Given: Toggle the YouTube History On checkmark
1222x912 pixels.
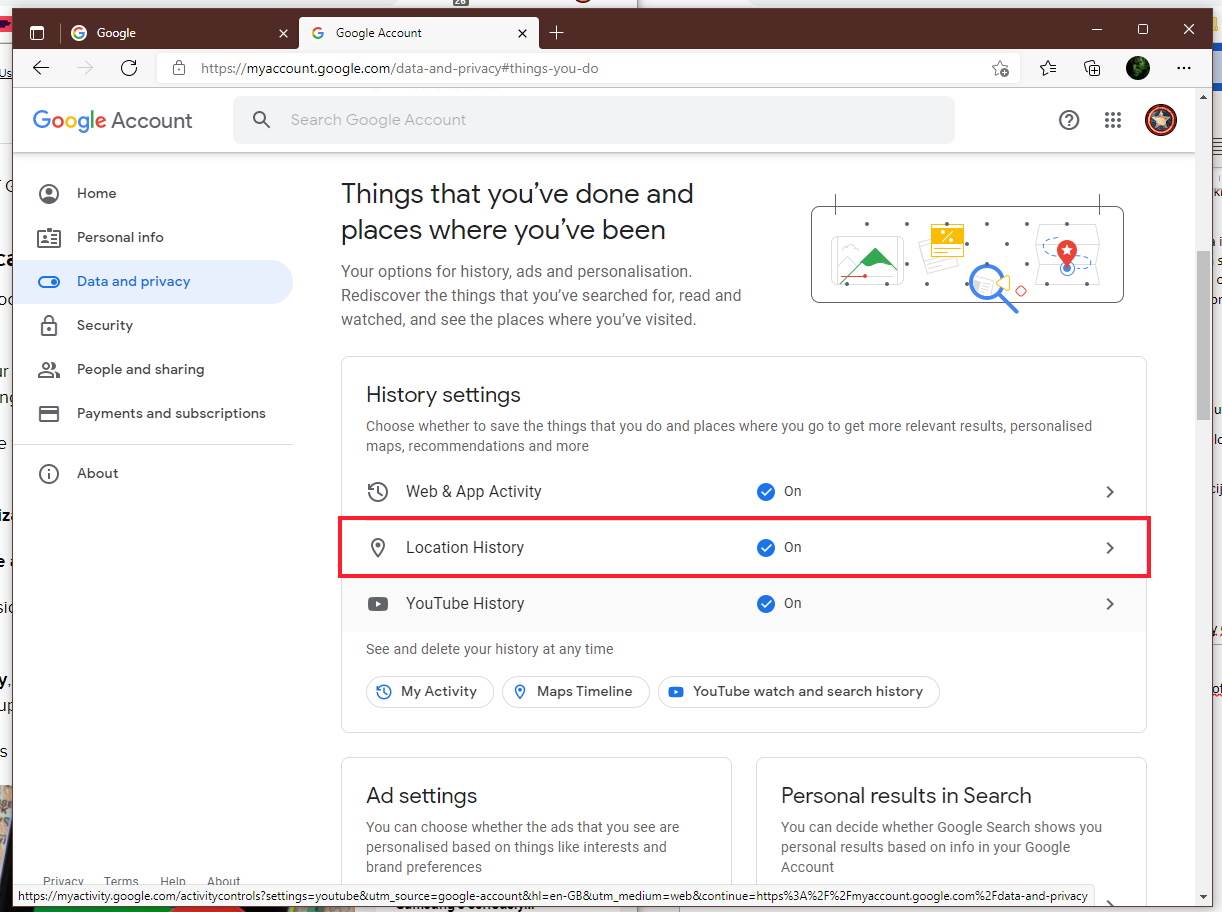Looking at the screenshot, I should point(766,604).
